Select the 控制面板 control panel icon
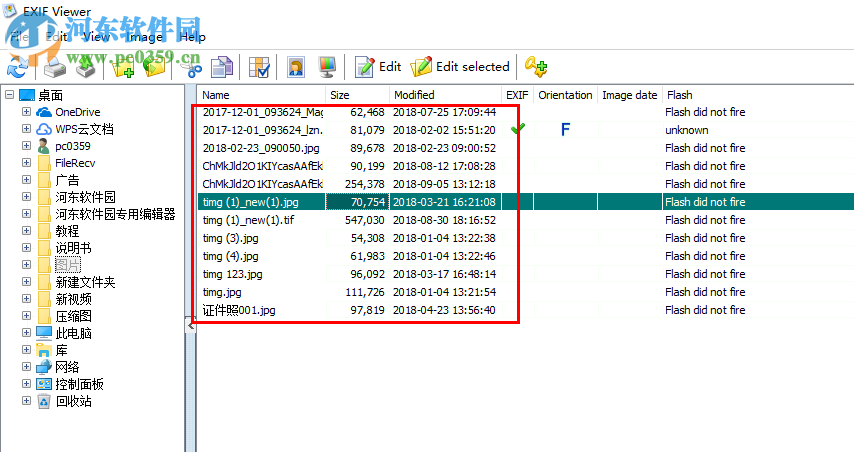 point(44,384)
